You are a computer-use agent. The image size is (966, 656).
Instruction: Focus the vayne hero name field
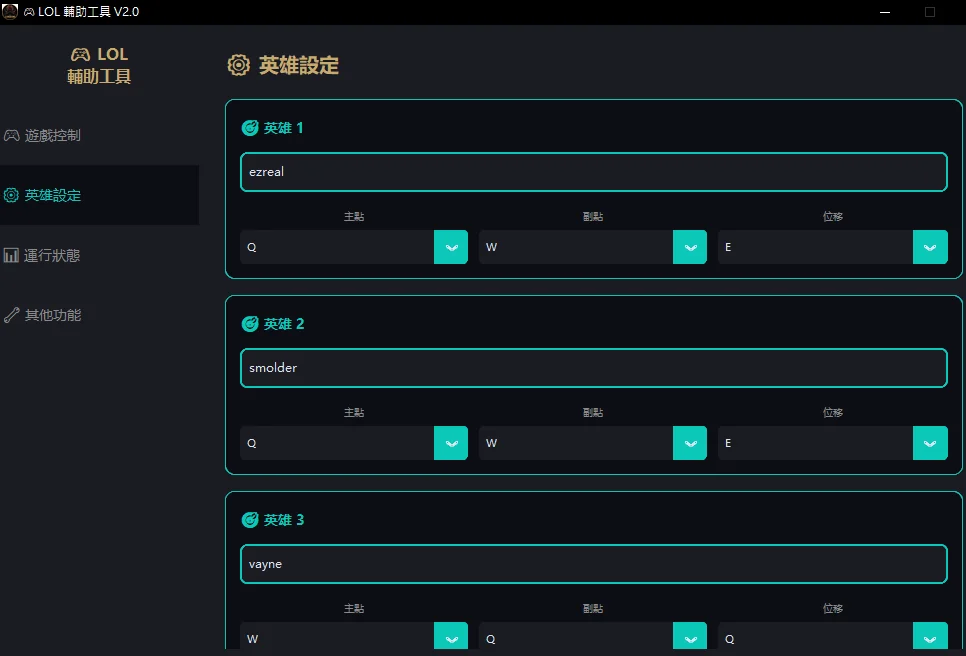tap(593, 564)
